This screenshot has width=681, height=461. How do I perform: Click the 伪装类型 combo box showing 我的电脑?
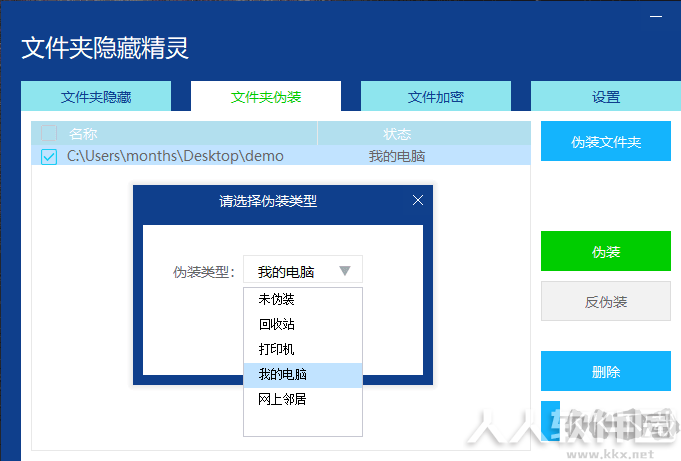pos(303,271)
